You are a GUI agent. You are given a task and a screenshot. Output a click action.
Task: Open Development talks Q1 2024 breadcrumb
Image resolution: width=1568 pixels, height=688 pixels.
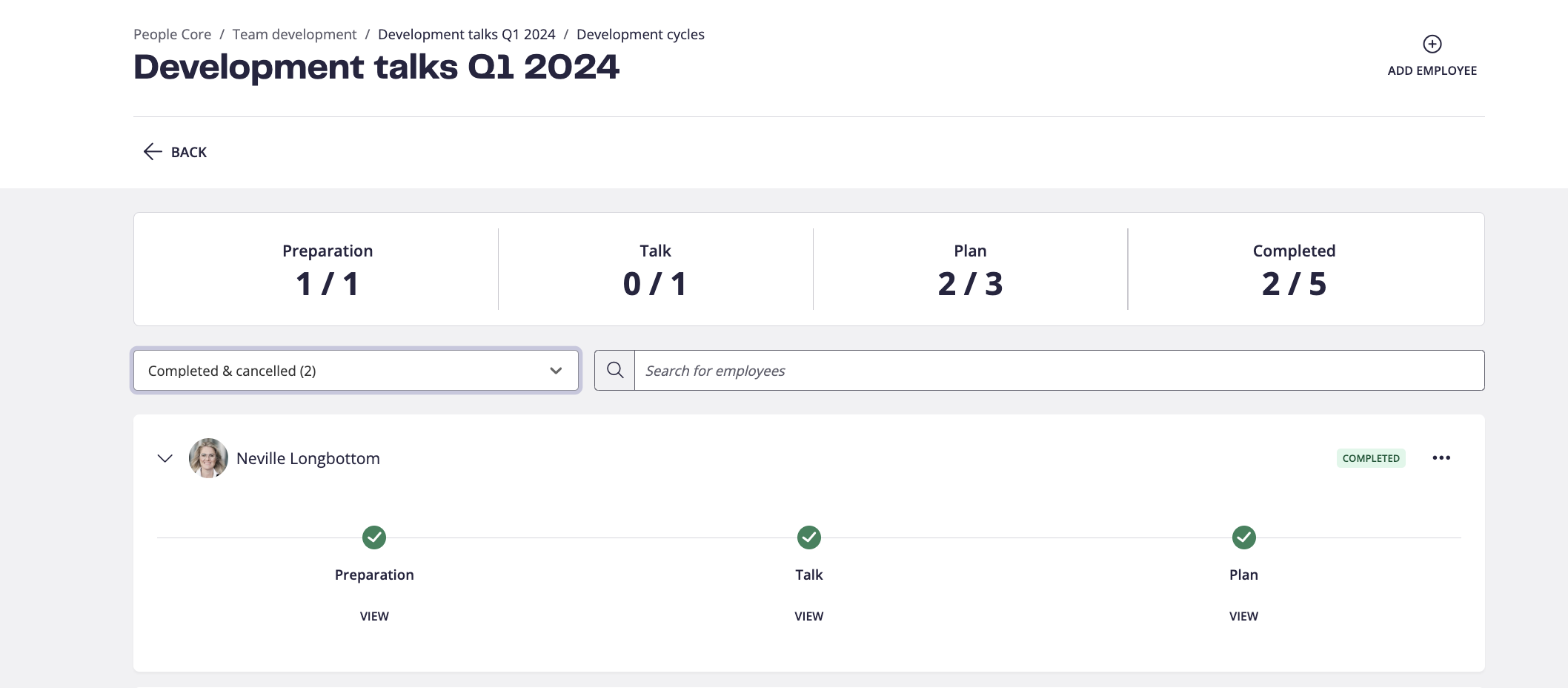466,34
